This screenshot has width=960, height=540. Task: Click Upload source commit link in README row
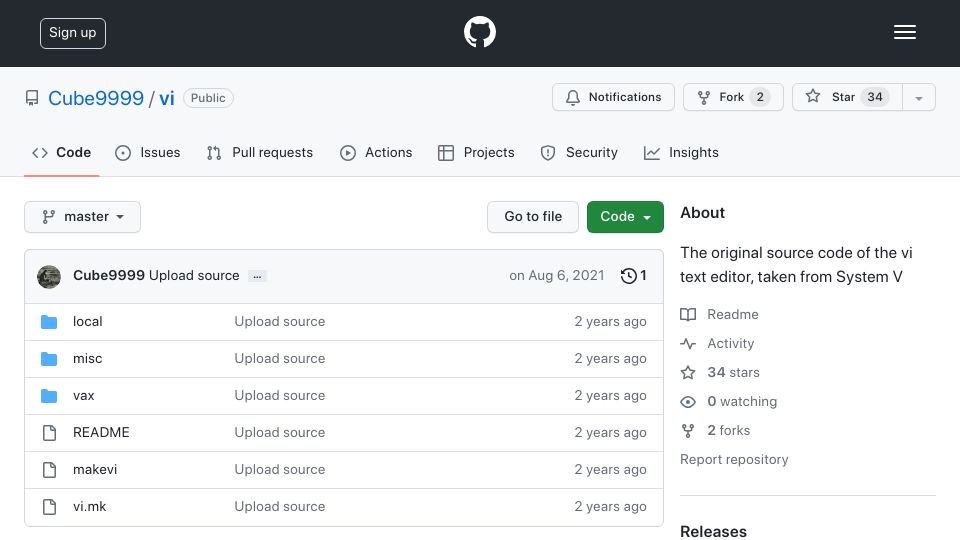coord(280,432)
